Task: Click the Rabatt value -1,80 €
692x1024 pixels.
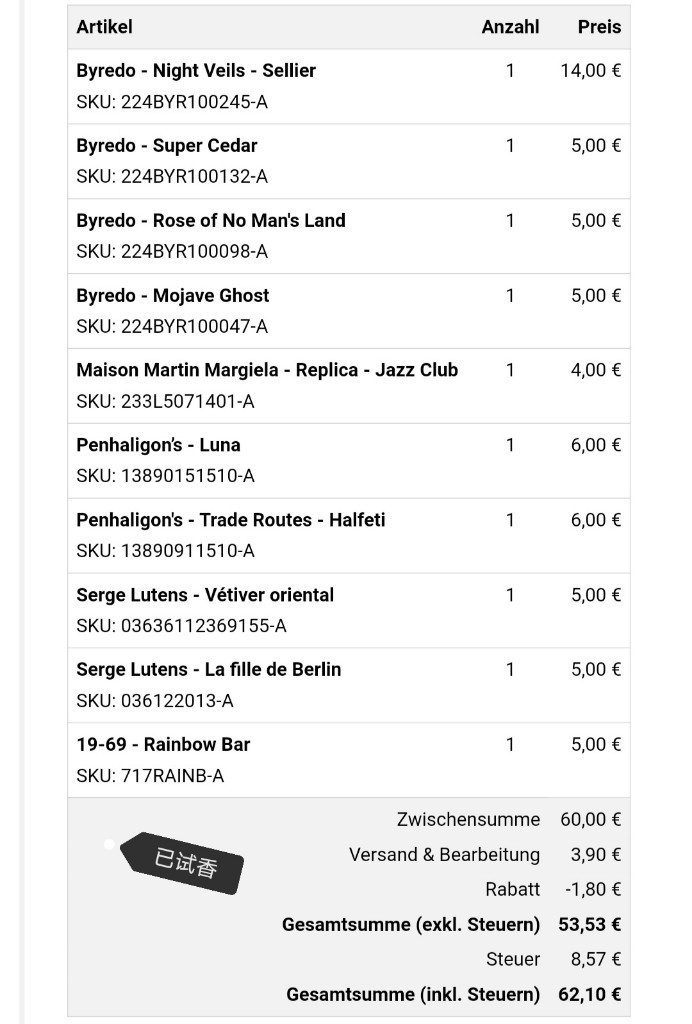Action: pyautogui.click(x=593, y=889)
